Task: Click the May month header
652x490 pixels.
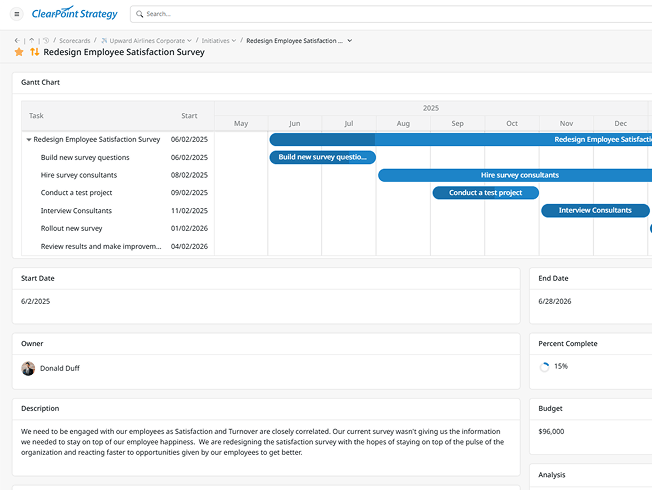Action: pyautogui.click(x=241, y=124)
